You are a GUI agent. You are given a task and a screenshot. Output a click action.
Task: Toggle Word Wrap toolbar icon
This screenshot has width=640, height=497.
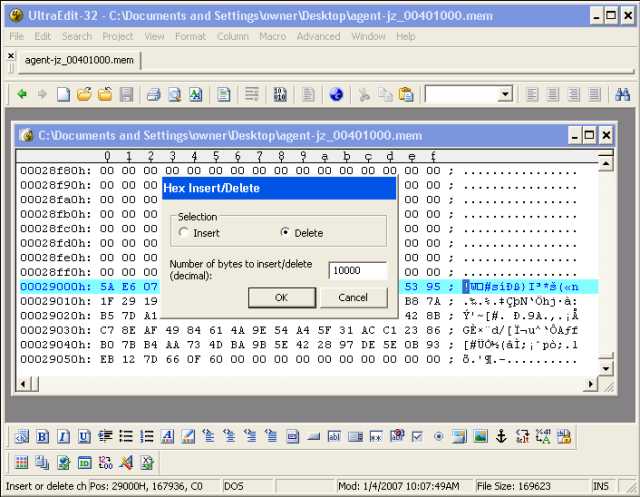click(251, 95)
